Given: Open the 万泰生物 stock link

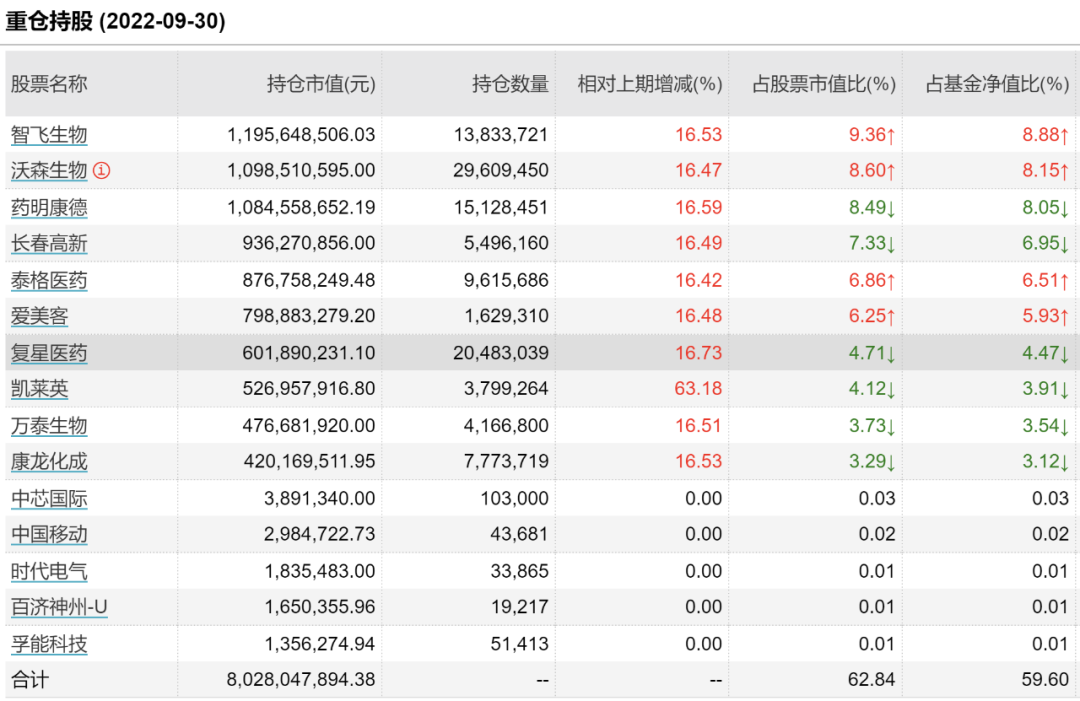Looking at the screenshot, I should [49, 426].
